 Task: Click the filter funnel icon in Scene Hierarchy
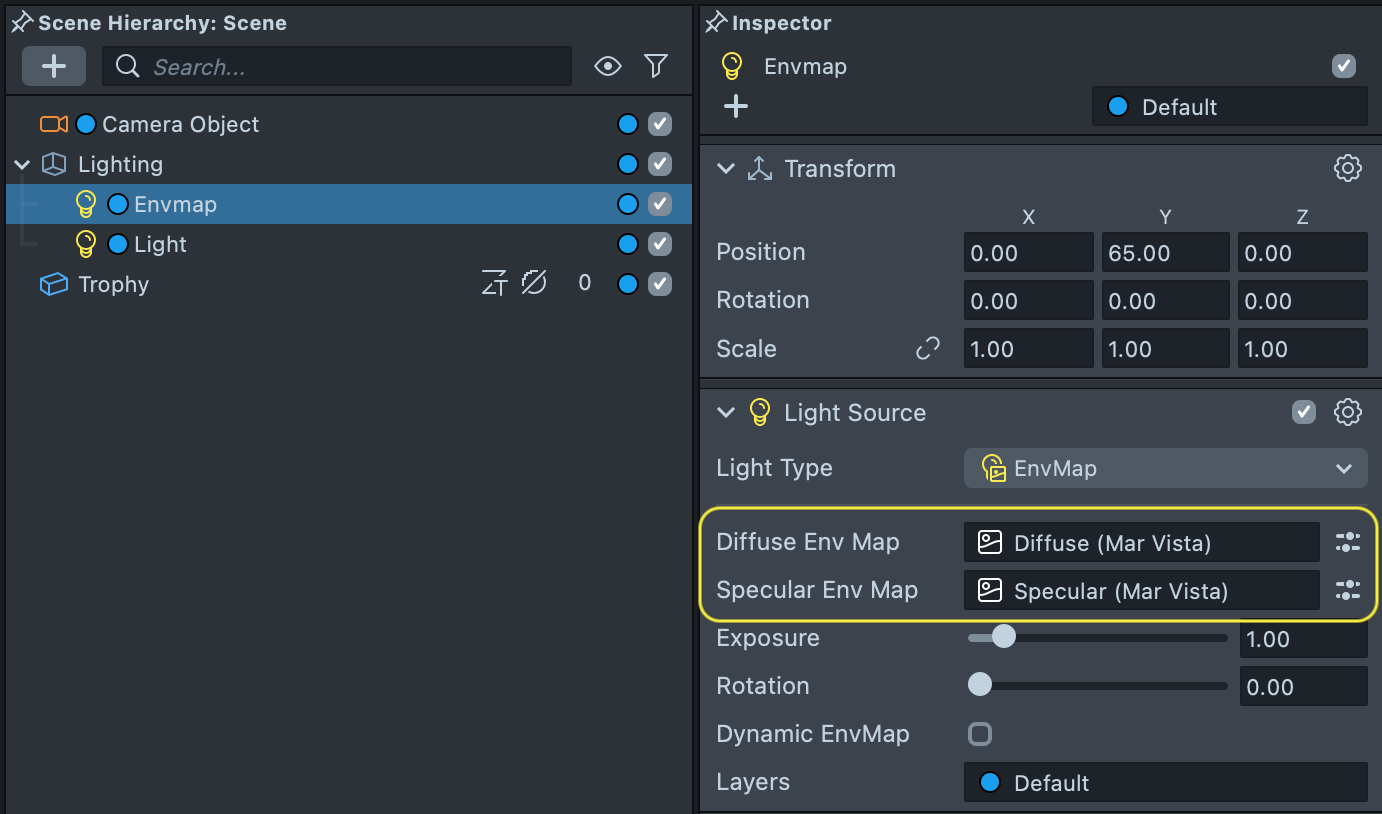[656, 66]
